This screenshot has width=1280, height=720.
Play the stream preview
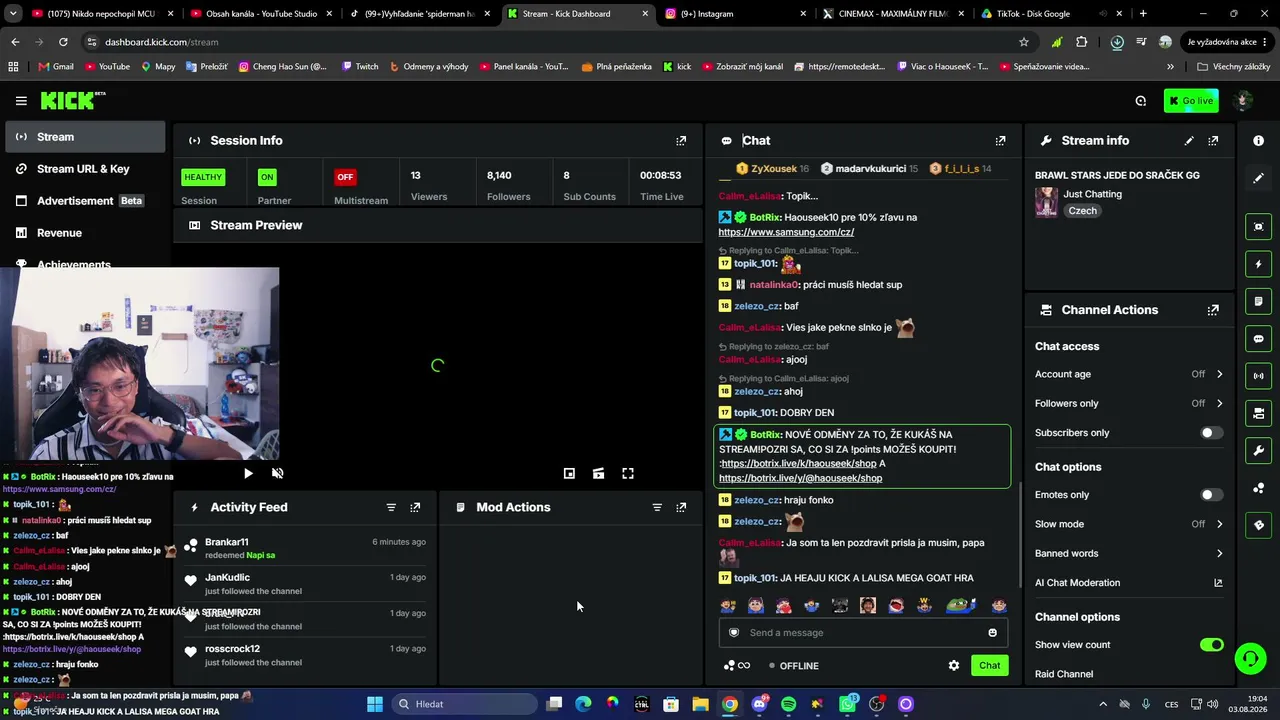(x=248, y=474)
